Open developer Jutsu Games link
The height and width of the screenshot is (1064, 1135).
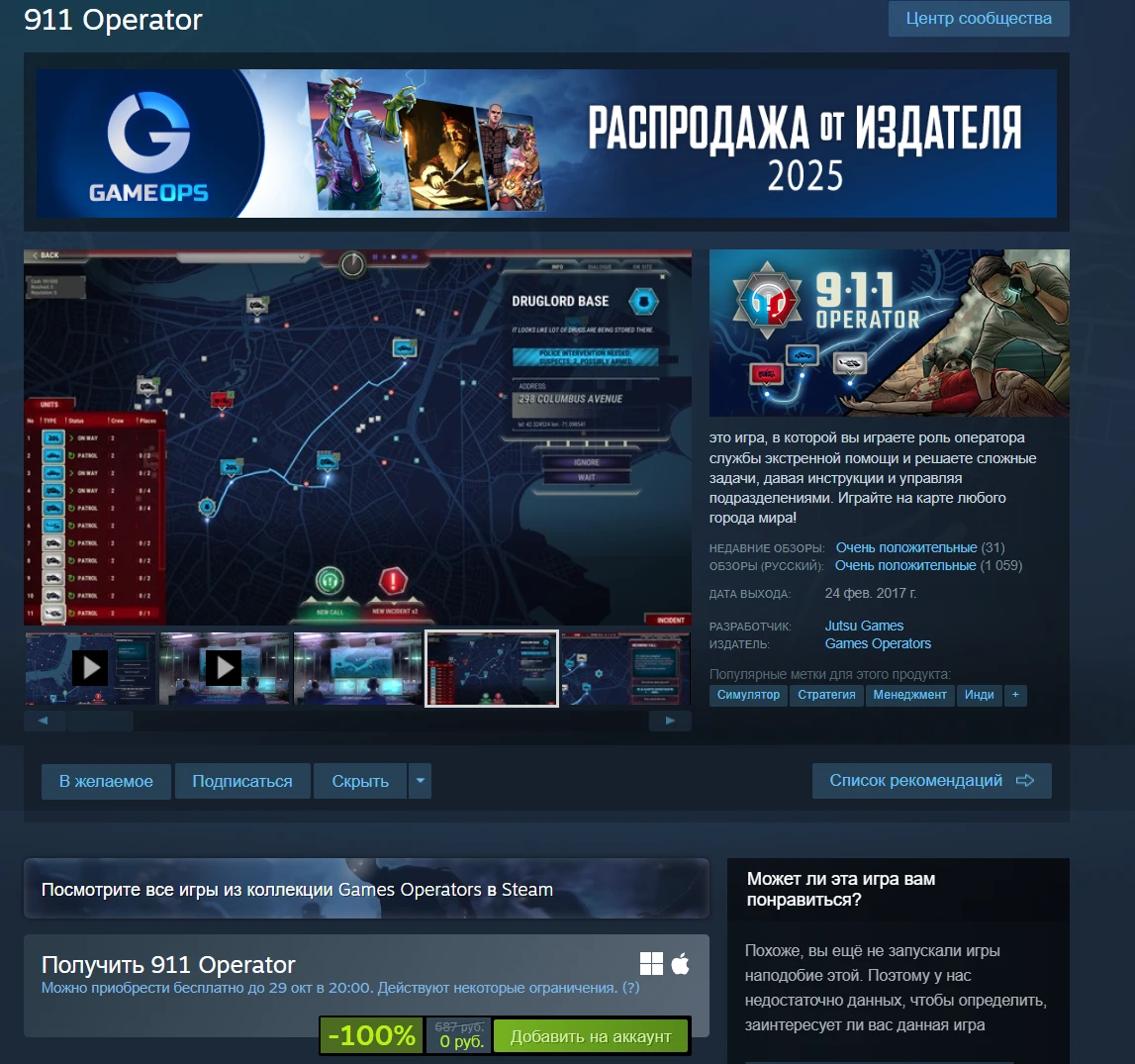click(x=863, y=626)
